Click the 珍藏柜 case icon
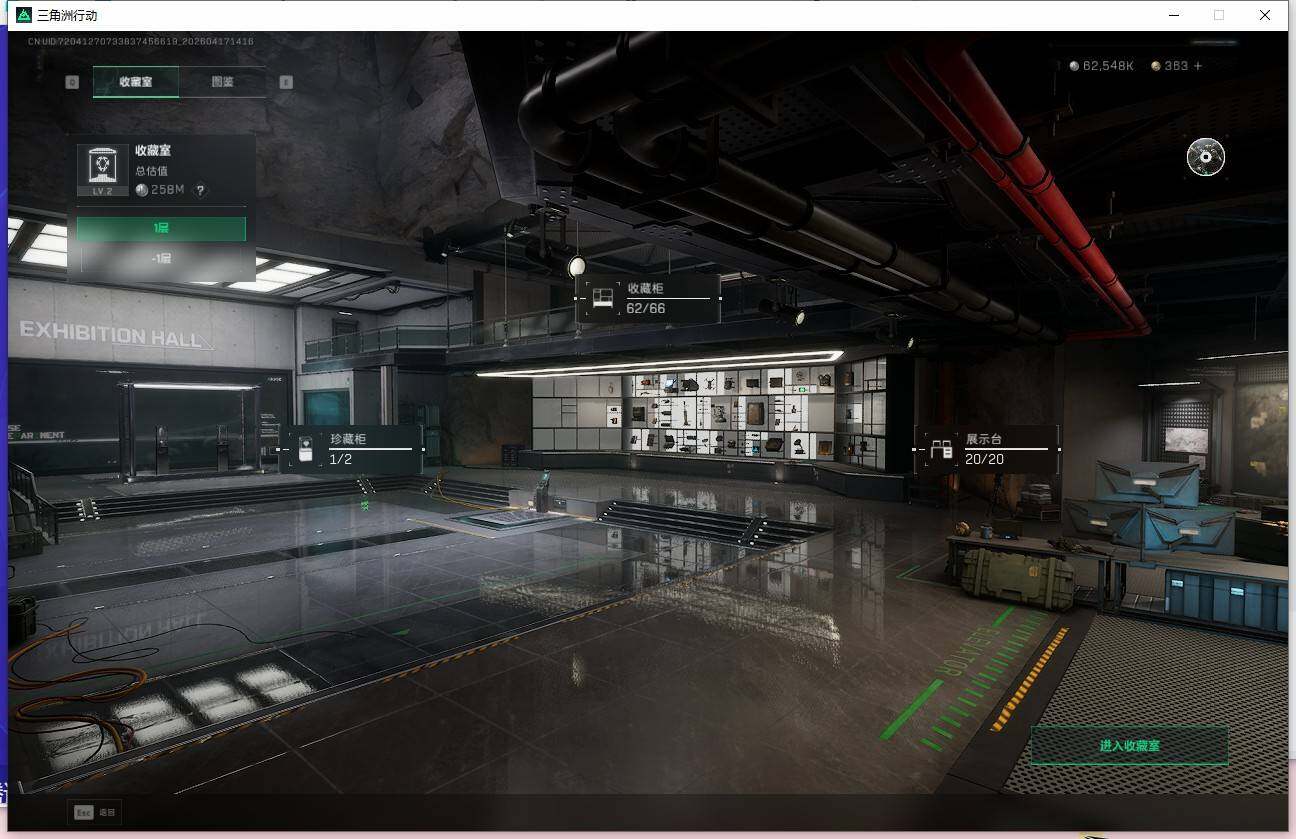1296x839 pixels. pos(306,449)
